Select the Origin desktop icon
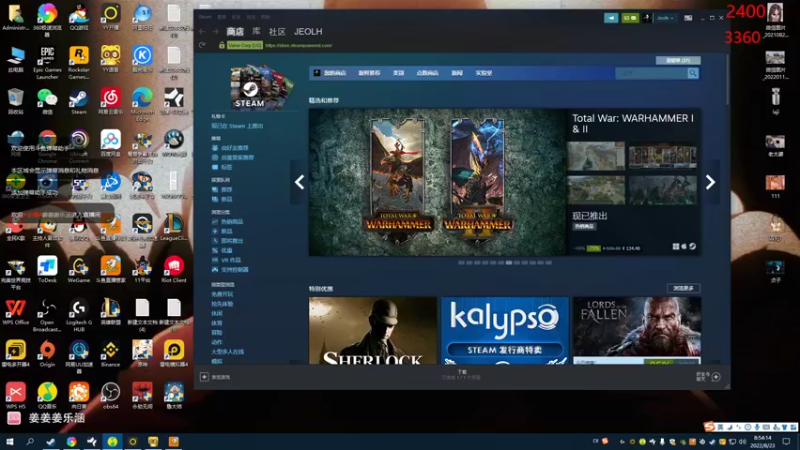 click(x=47, y=354)
